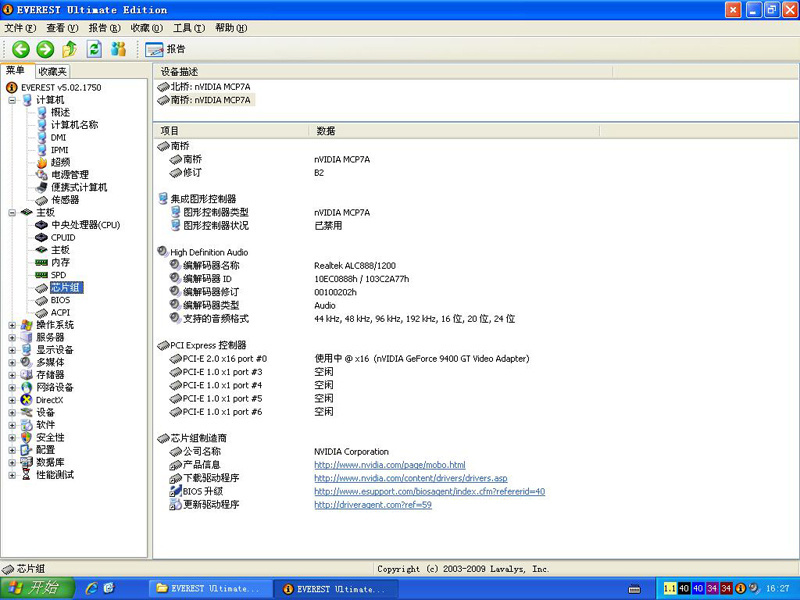This screenshot has height=600, width=800.
Task: Click the green Back arrow toolbar icon
Action: point(20,49)
